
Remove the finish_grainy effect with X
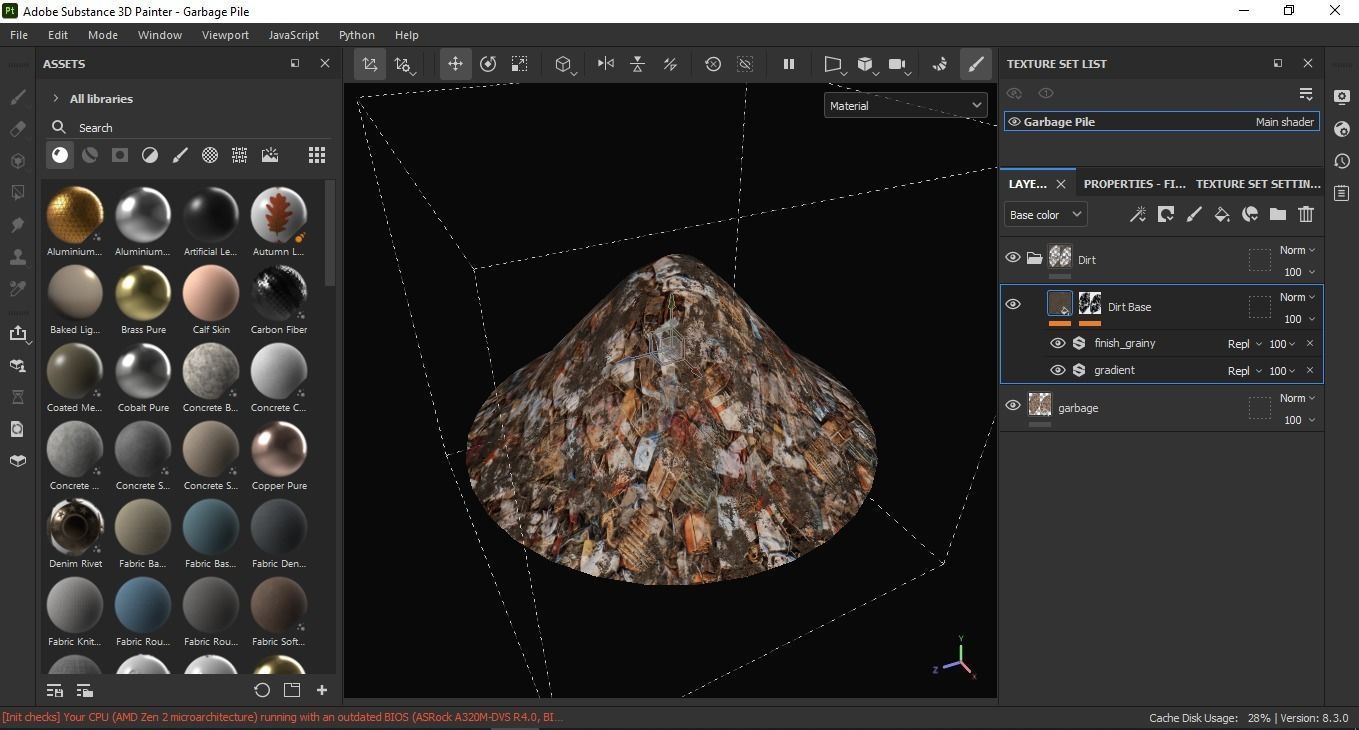tap(1310, 344)
